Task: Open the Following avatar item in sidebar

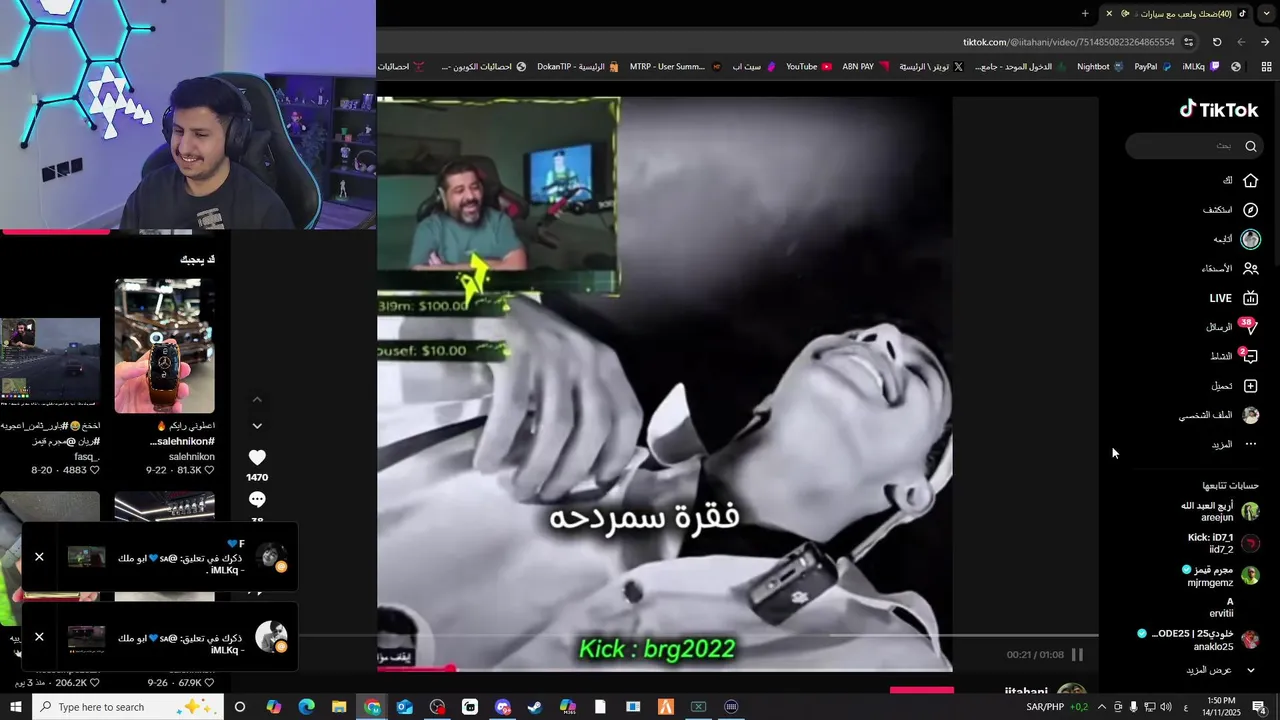Action: click(1250, 239)
